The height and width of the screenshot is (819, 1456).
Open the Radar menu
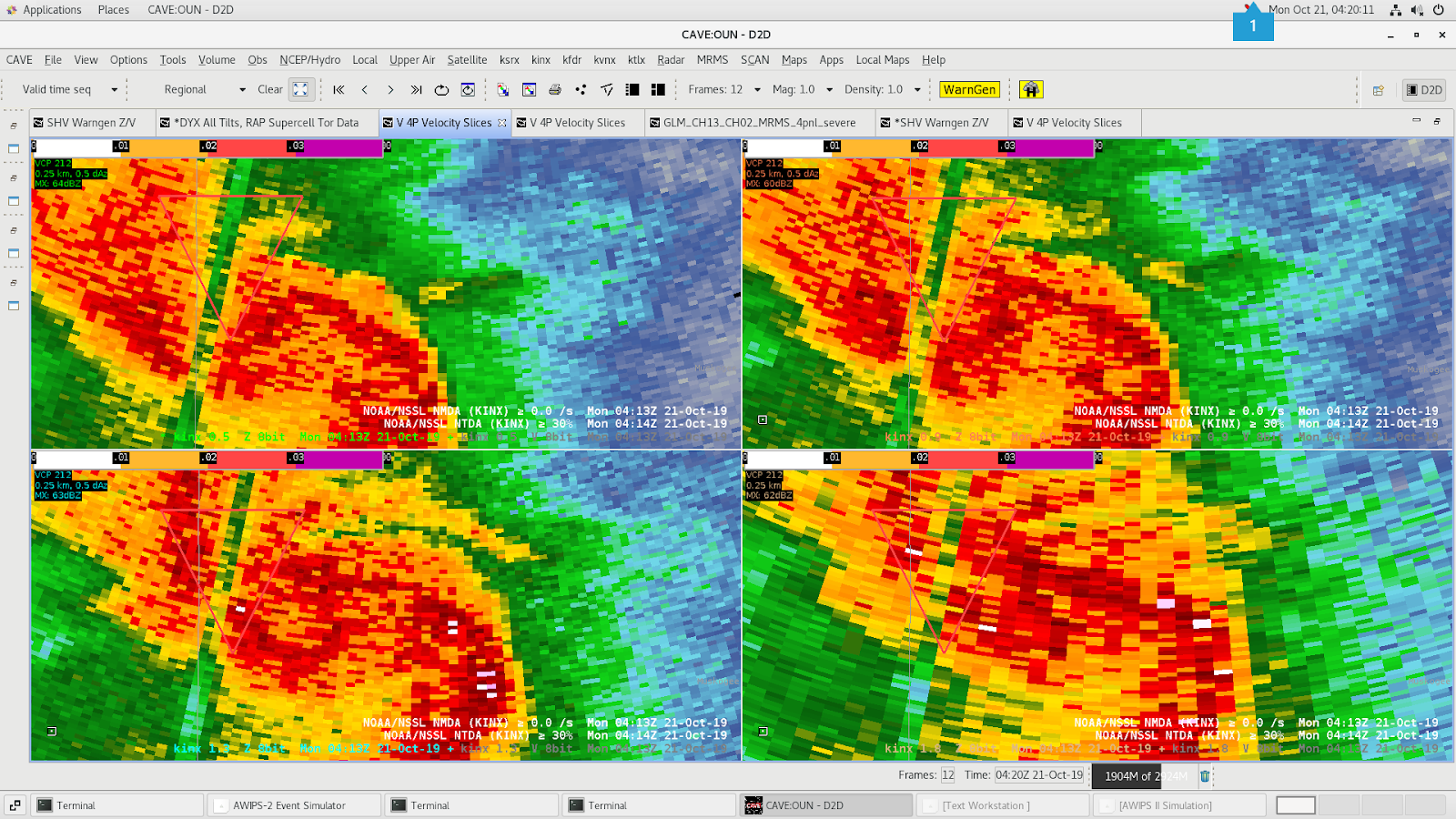[x=671, y=60]
